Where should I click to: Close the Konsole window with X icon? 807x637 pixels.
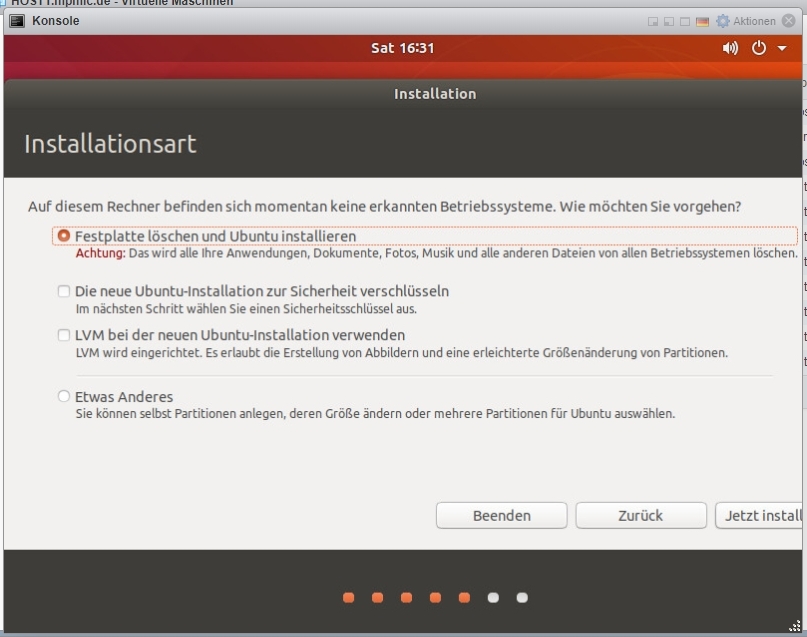coord(788,21)
